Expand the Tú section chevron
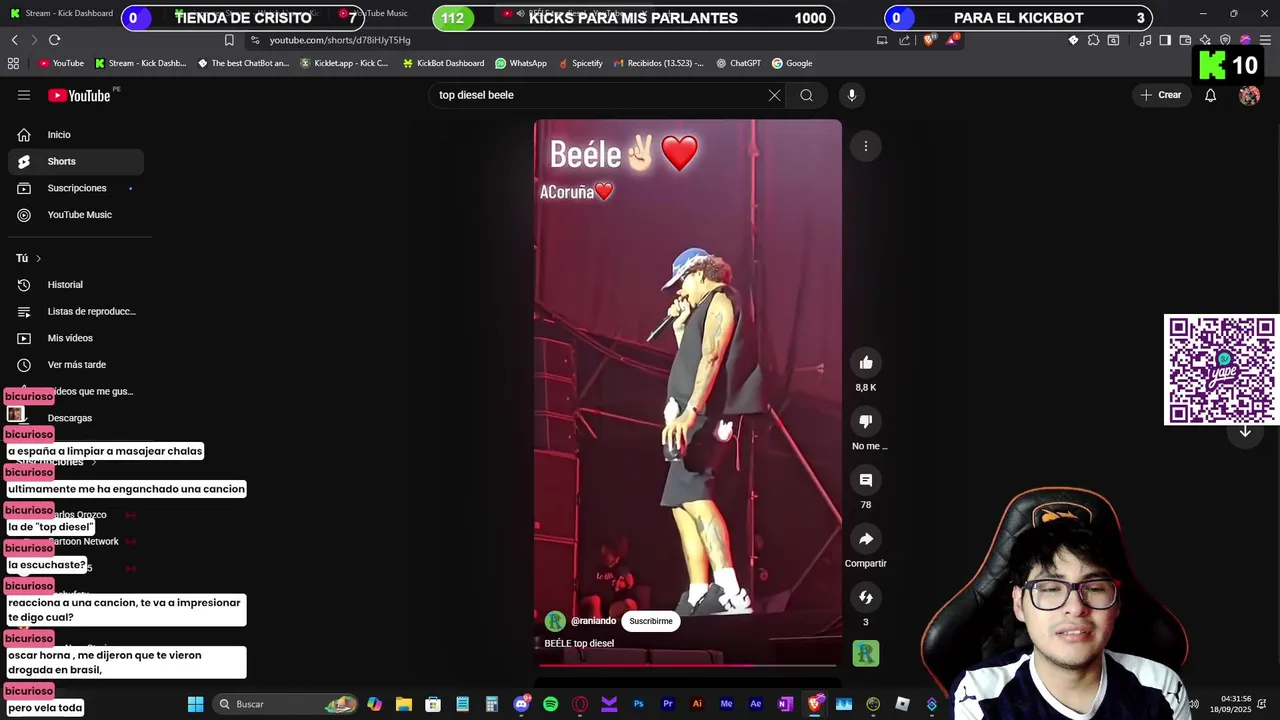1280x720 pixels. pyautogui.click(x=38, y=258)
